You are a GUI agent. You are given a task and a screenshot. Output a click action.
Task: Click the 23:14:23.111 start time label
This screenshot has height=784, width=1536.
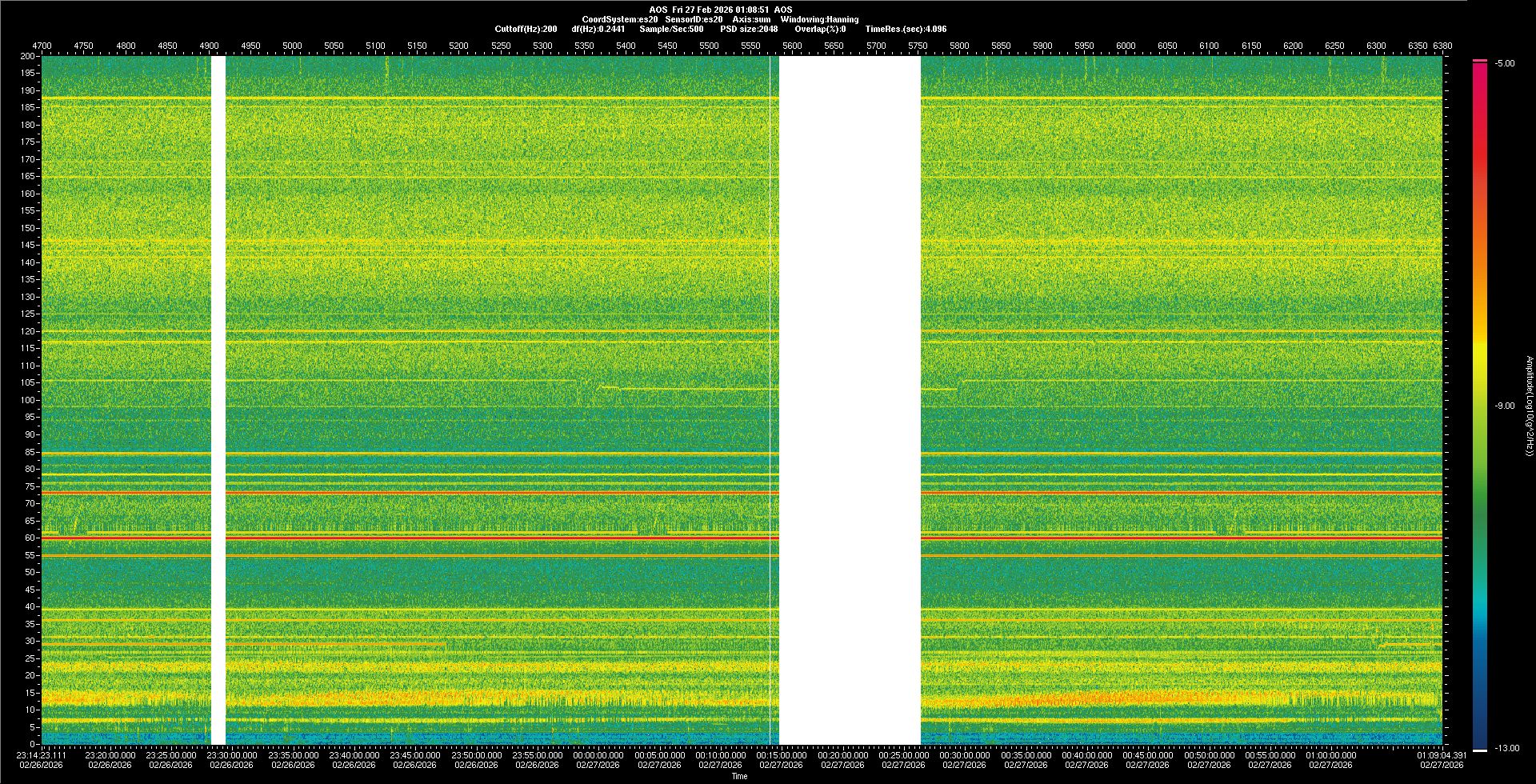coord(42,755)
